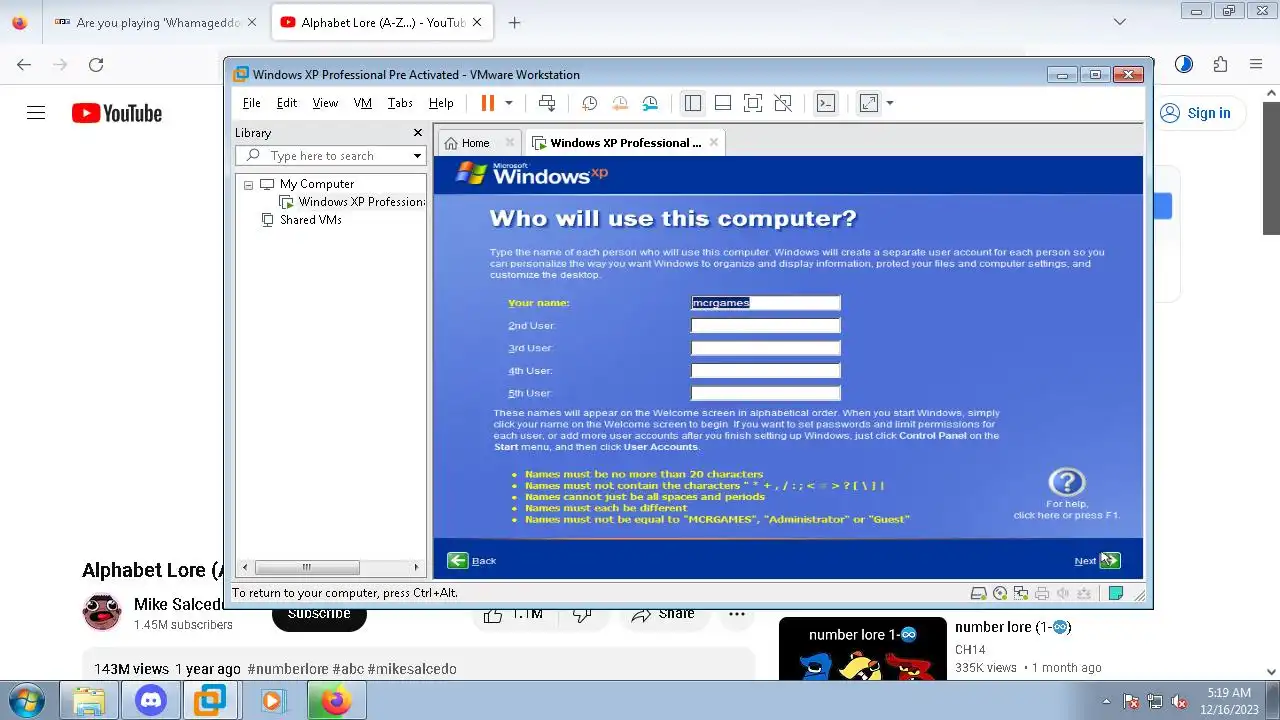1280x720 pixels.
Task: Send Ctrl+Alt+Del to the virtual machine
Action: pos(547,103)
